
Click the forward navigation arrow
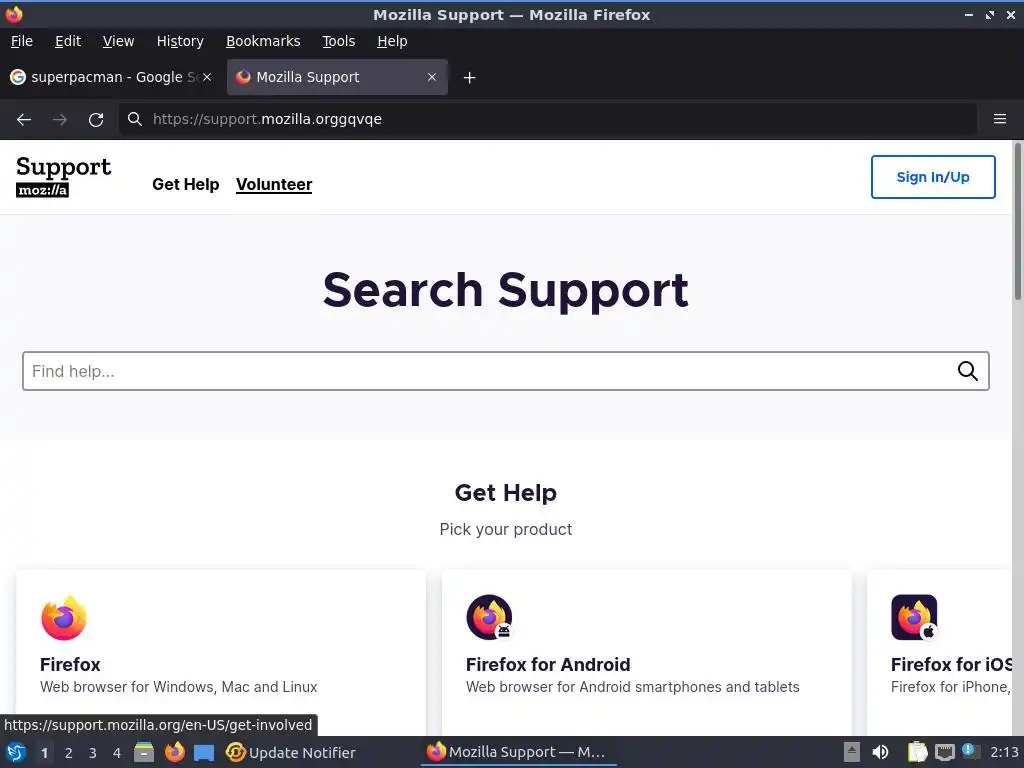click(x=60, y=120)
